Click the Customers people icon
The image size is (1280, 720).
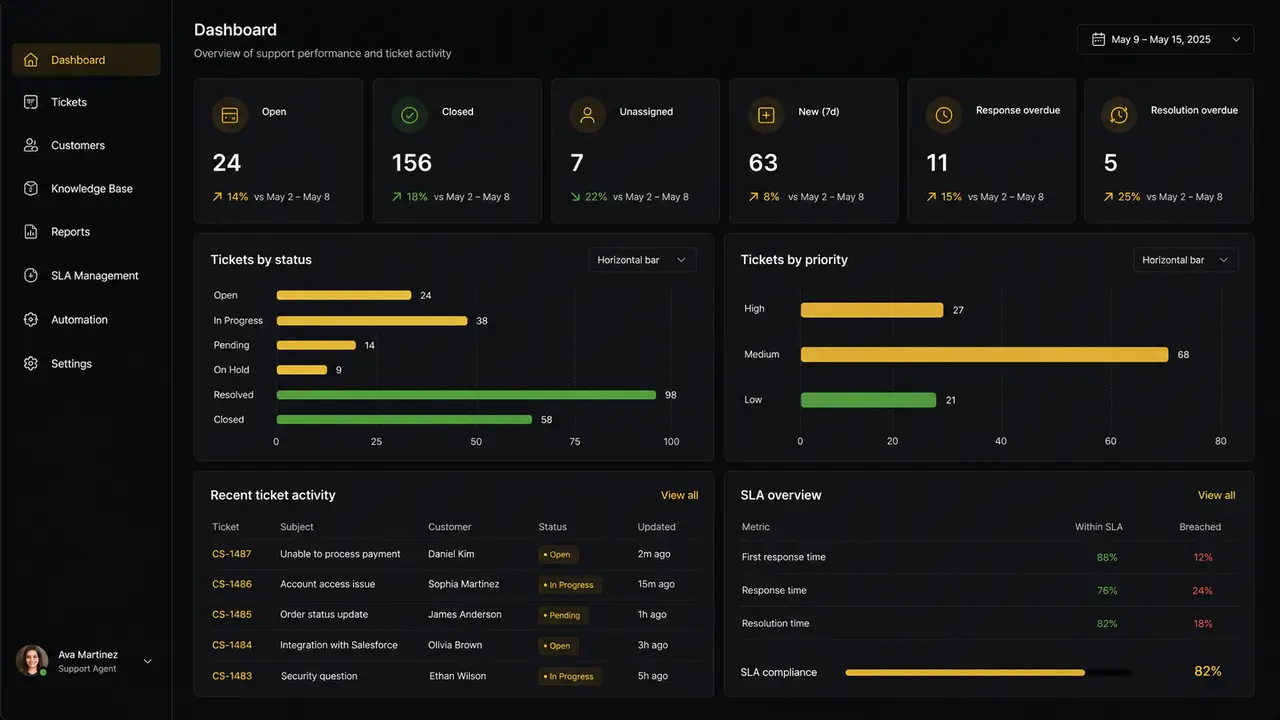[x=31, y=145]
